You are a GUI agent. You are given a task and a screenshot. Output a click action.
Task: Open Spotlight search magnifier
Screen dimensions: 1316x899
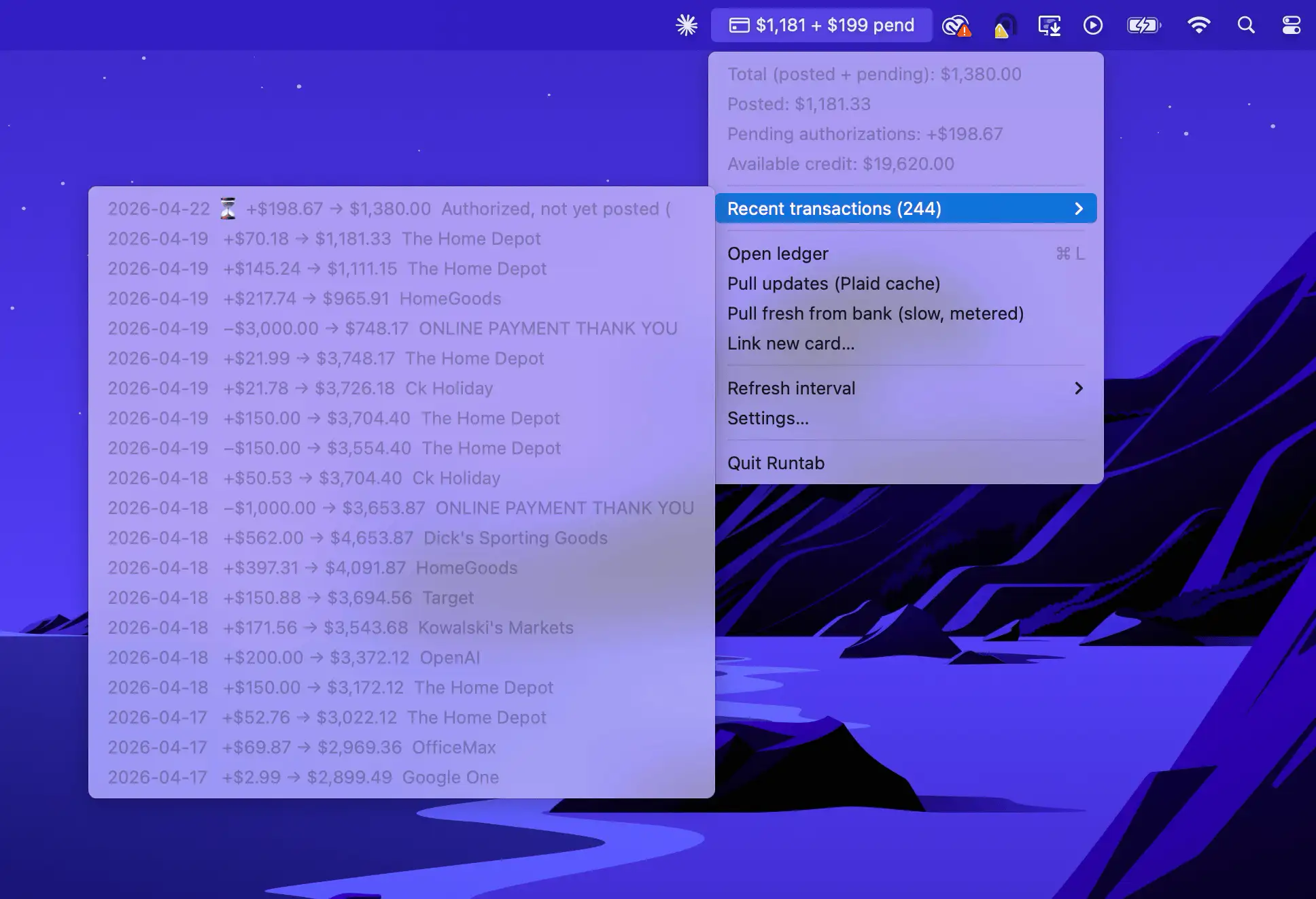click(1245, 26)
